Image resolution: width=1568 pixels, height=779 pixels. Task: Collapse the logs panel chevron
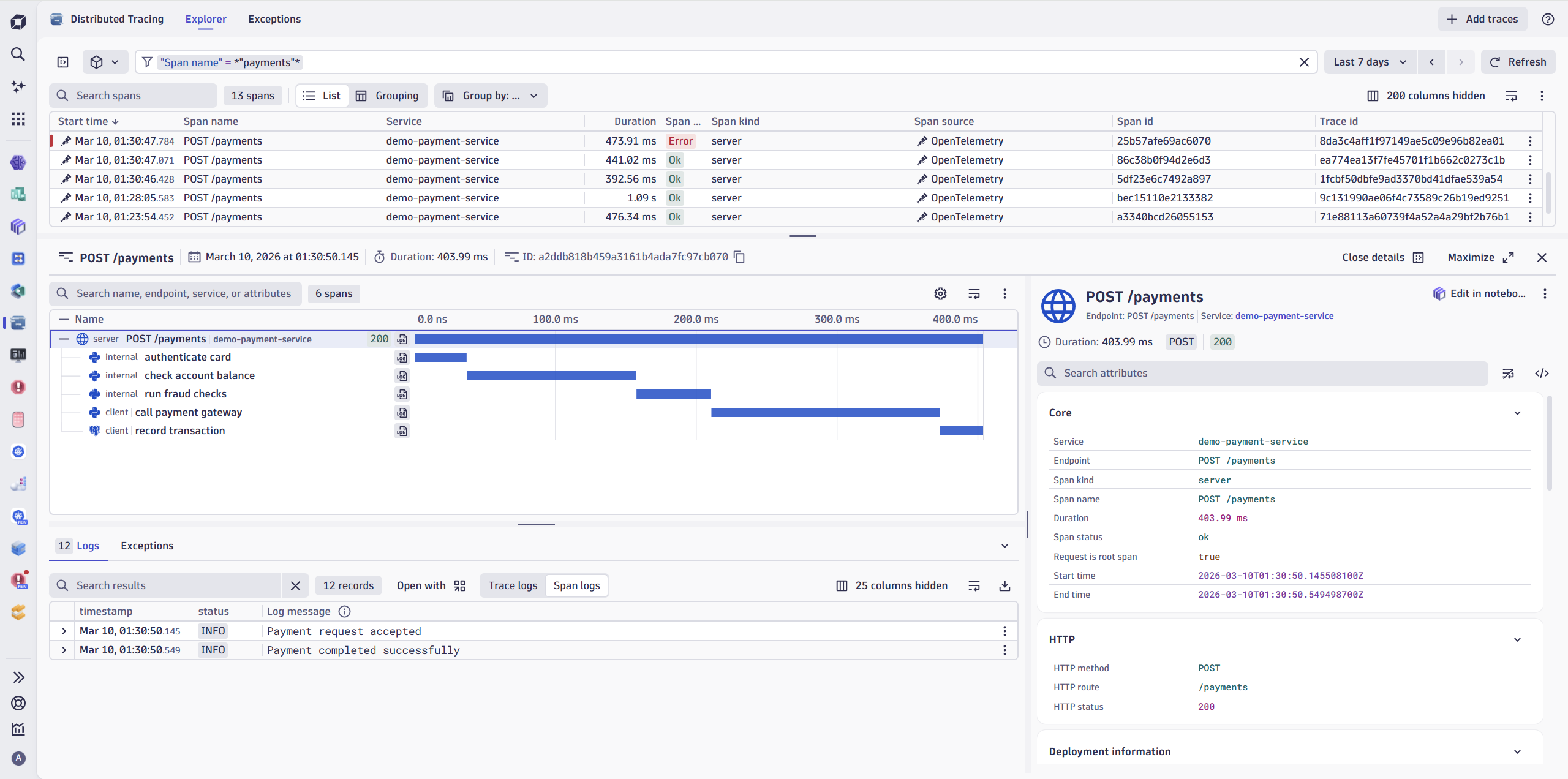click(x=1005, y=546)
